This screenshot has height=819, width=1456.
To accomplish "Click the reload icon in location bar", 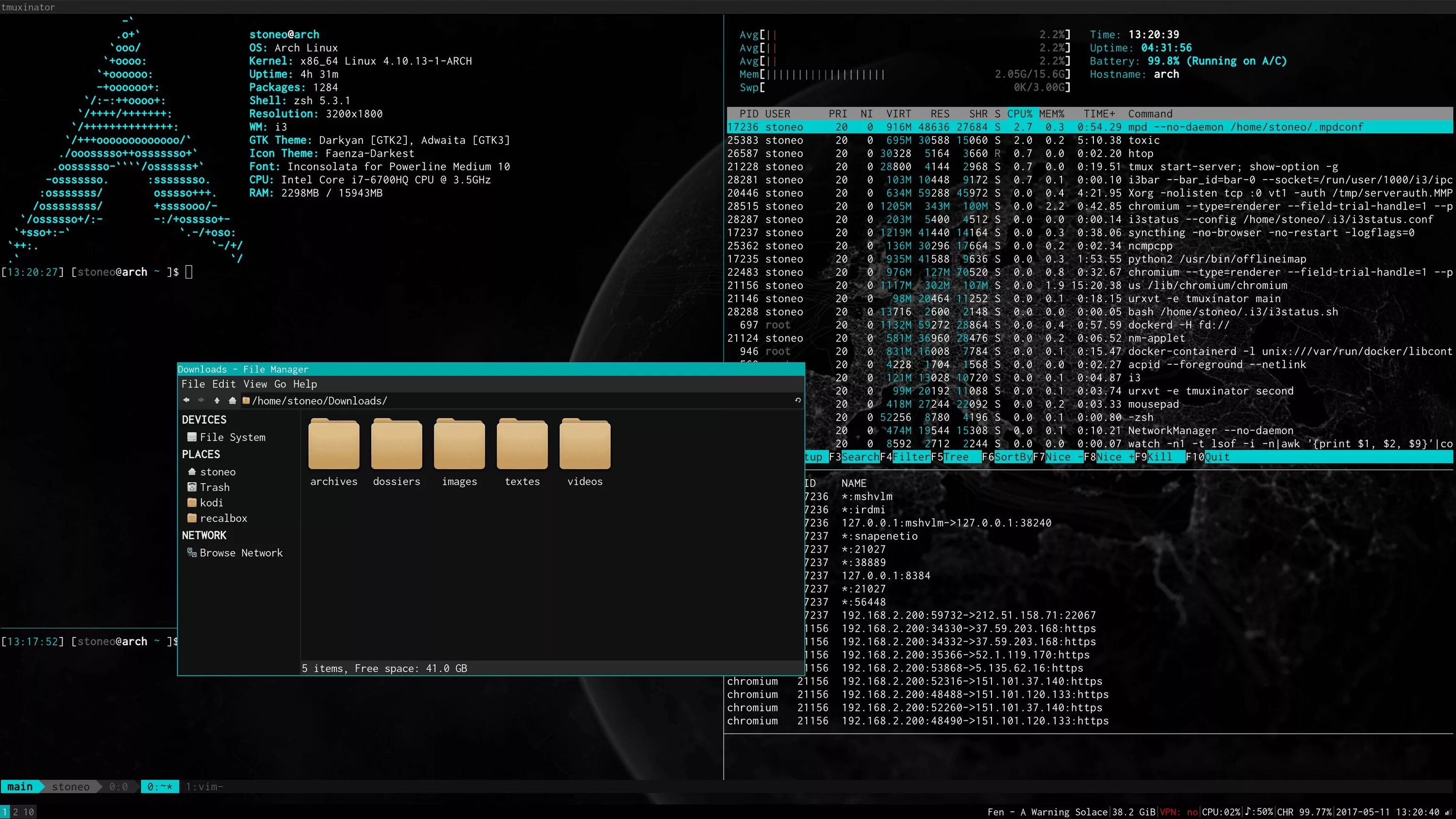I will click(797, 400).
